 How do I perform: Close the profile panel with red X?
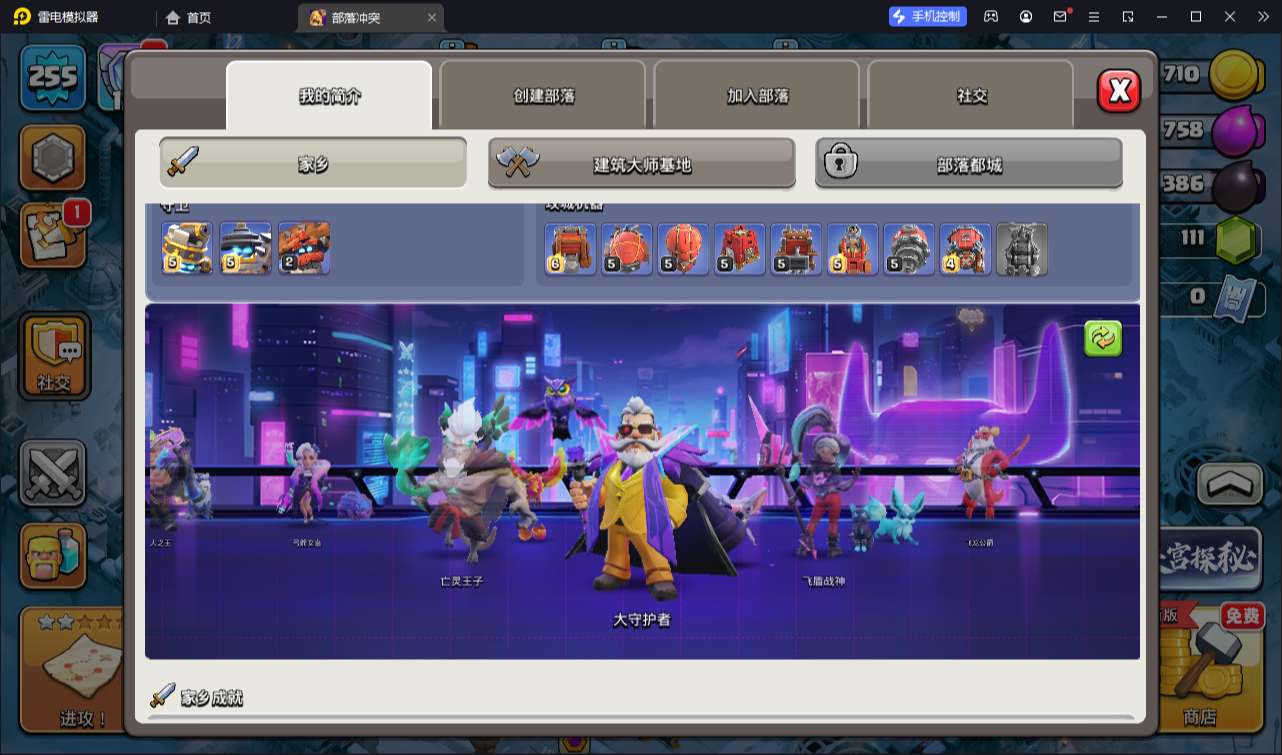1119,91
